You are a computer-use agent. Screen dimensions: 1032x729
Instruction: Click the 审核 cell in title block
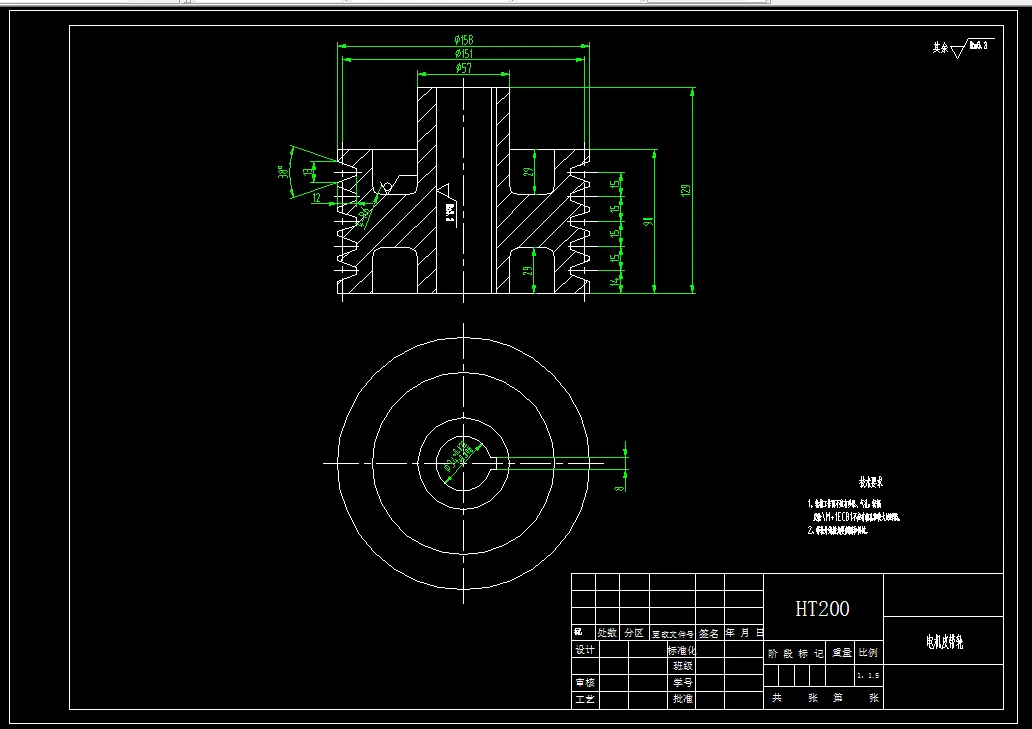(x=585, y=683)
